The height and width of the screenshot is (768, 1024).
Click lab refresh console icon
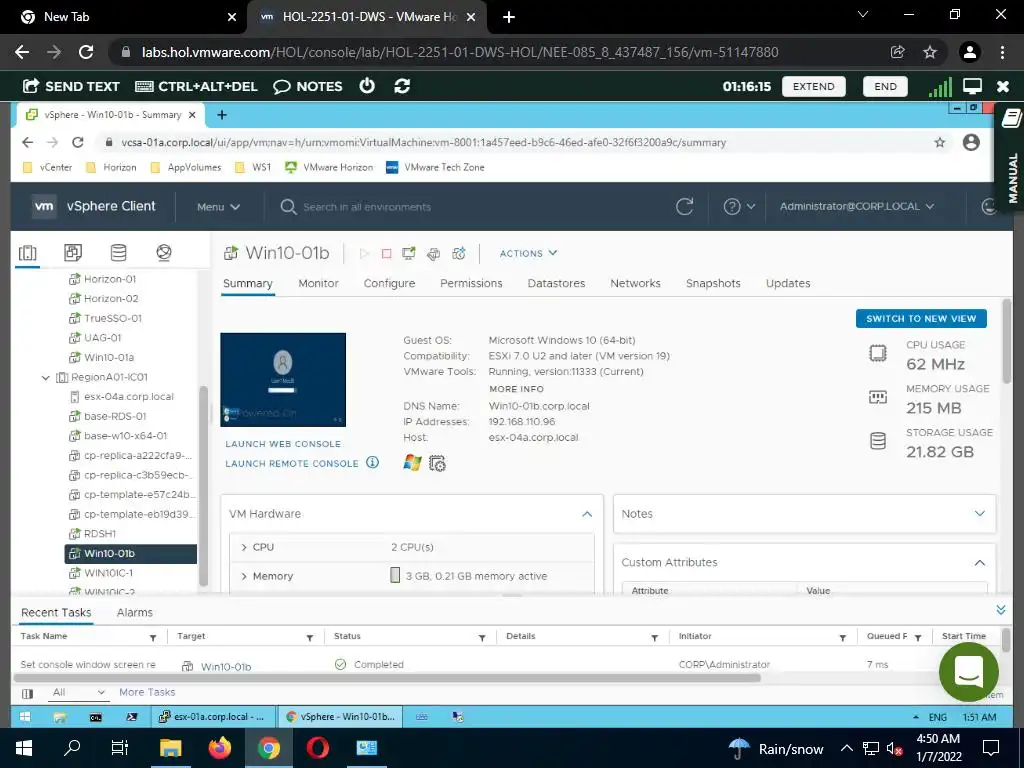[x=402, y=86]
